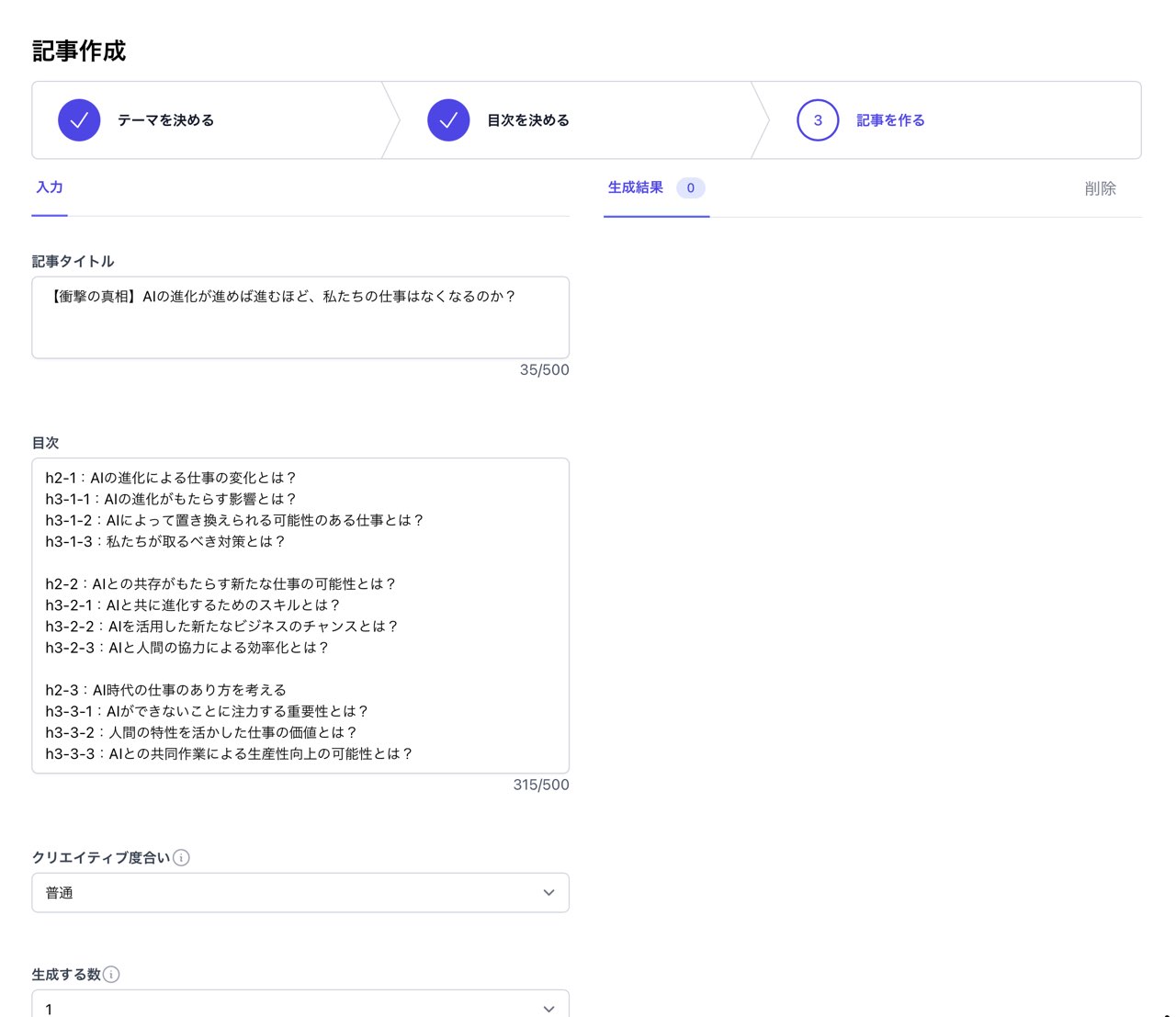
Task: Click the checkmark icon for テーマを決める step
Action: coord(79,120)
